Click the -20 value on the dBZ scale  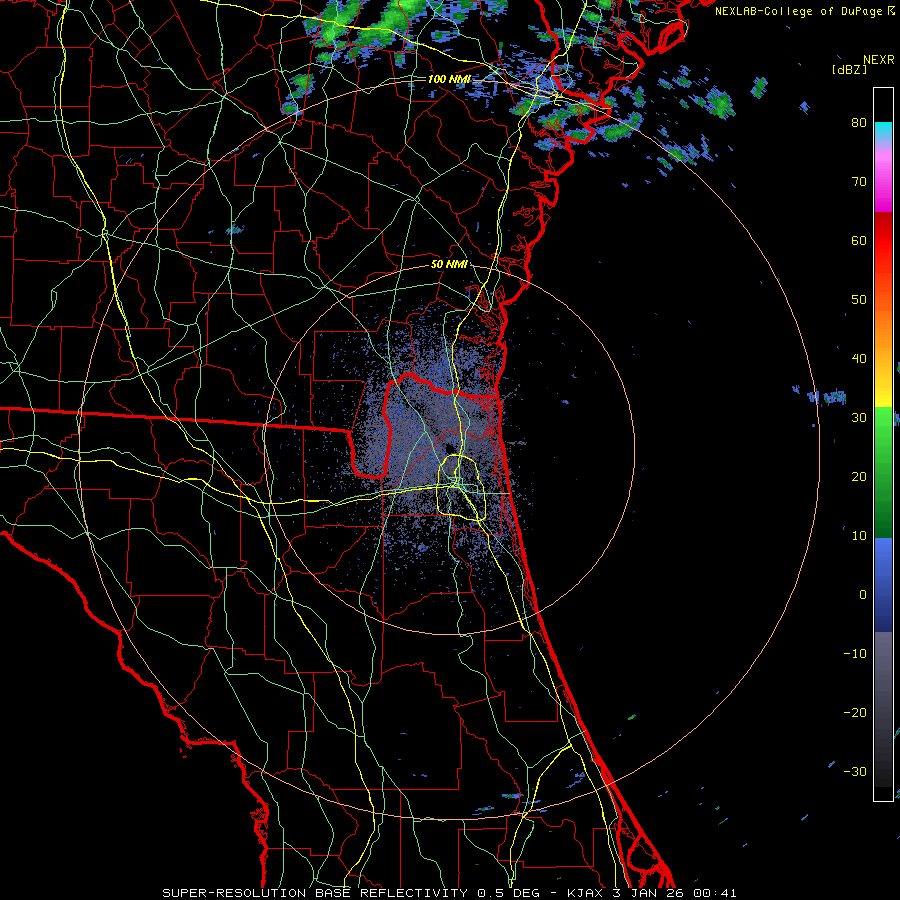point(855,712)
